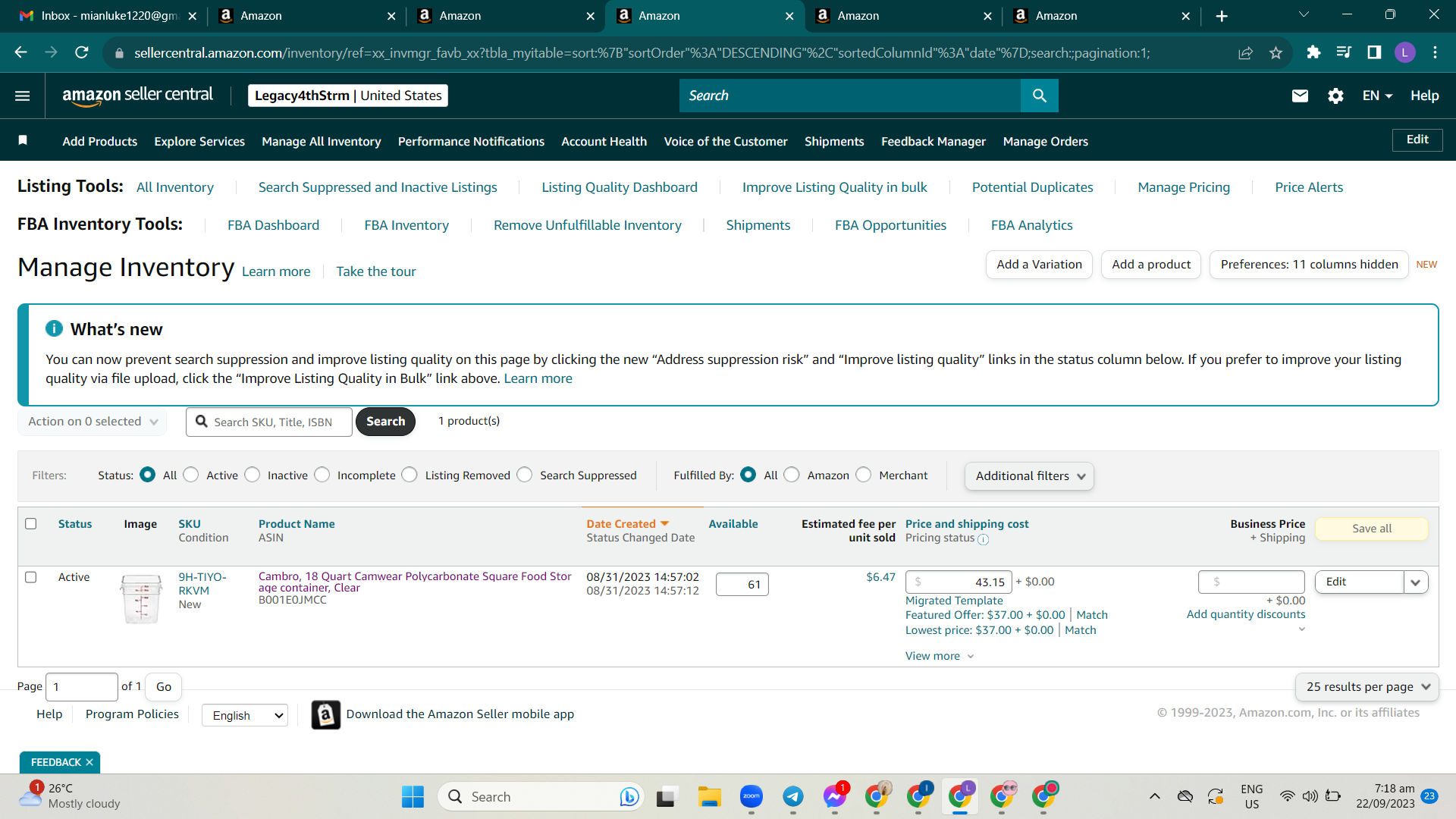Click the Cambro container product thumbnail
This screenshot has height=819, width=1456.
(141, 599)
